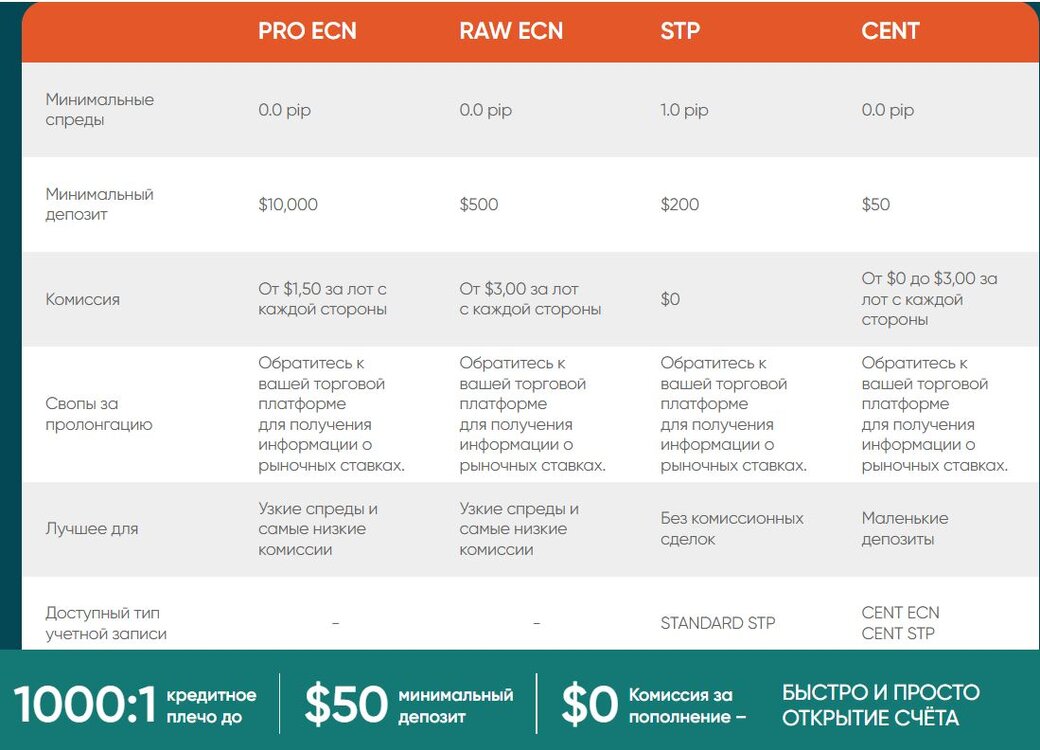
Task: Click the Свопы за пролонгацию row label
Action: coord(99,414)
